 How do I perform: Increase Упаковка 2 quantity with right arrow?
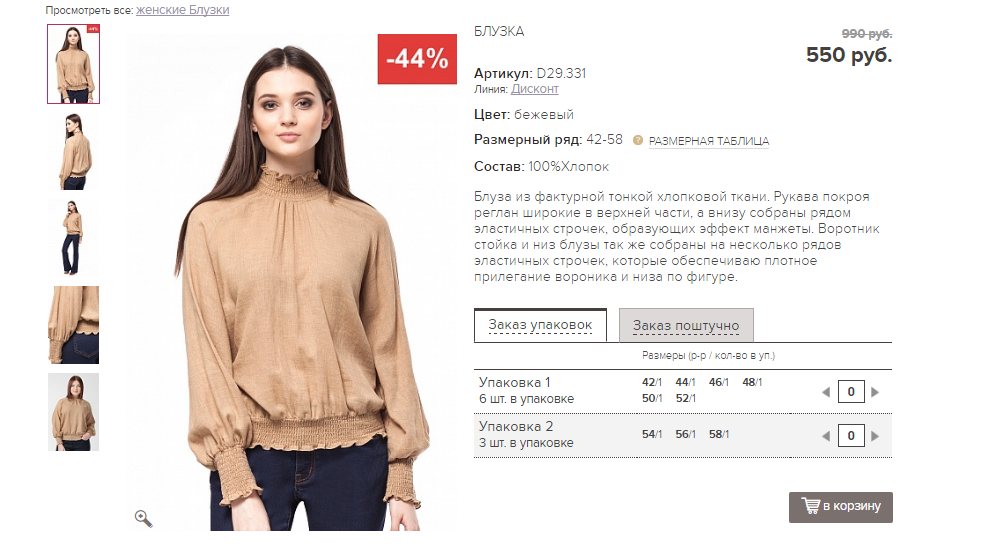(875, 436)
